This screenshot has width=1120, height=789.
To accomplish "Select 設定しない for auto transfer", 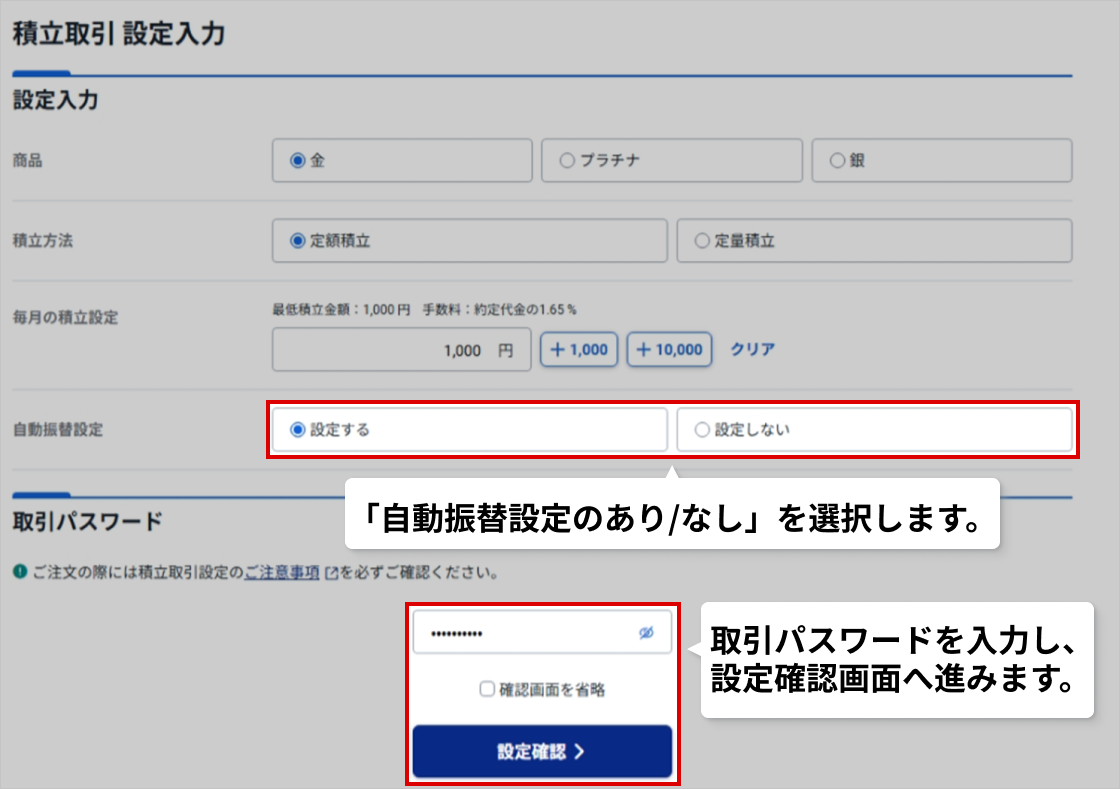I will [x=702, y=430].
